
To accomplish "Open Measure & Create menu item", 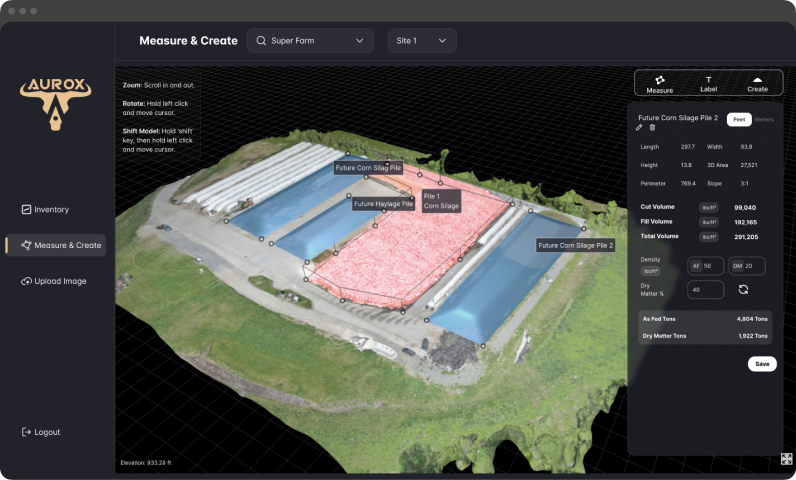I will tap(56, 245).
